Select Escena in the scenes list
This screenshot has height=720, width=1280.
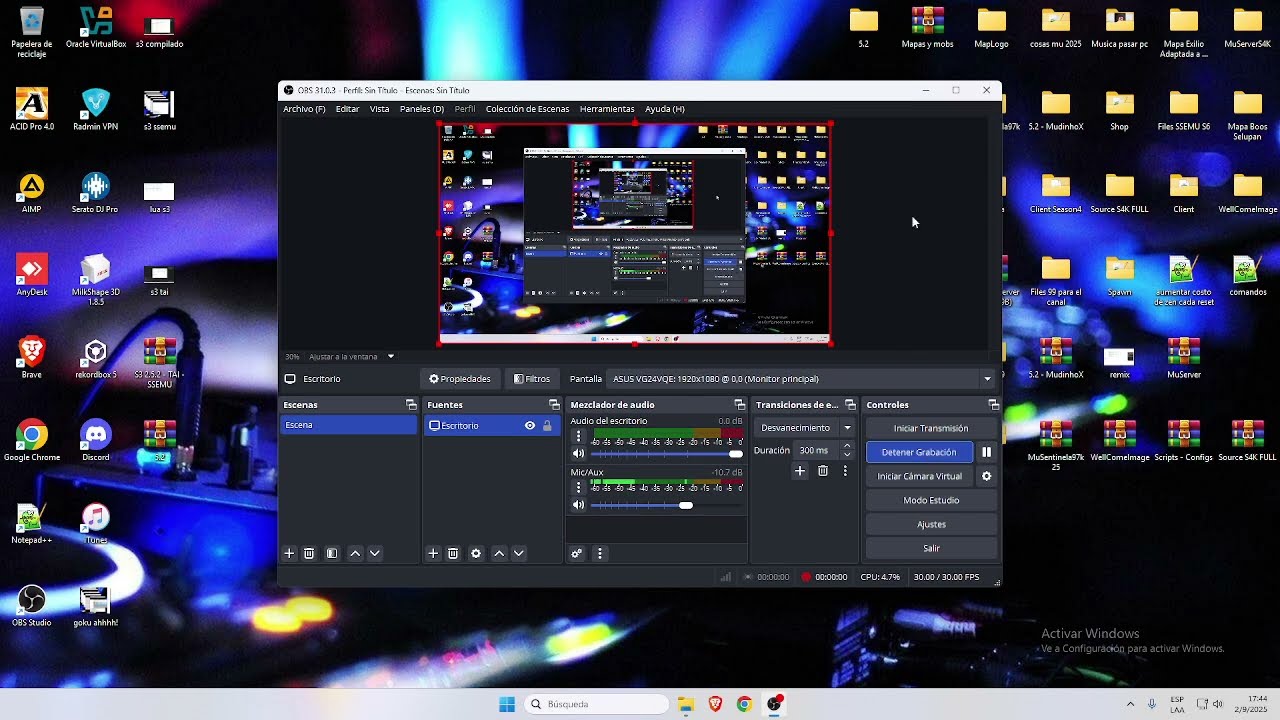(x=348, y=425)
